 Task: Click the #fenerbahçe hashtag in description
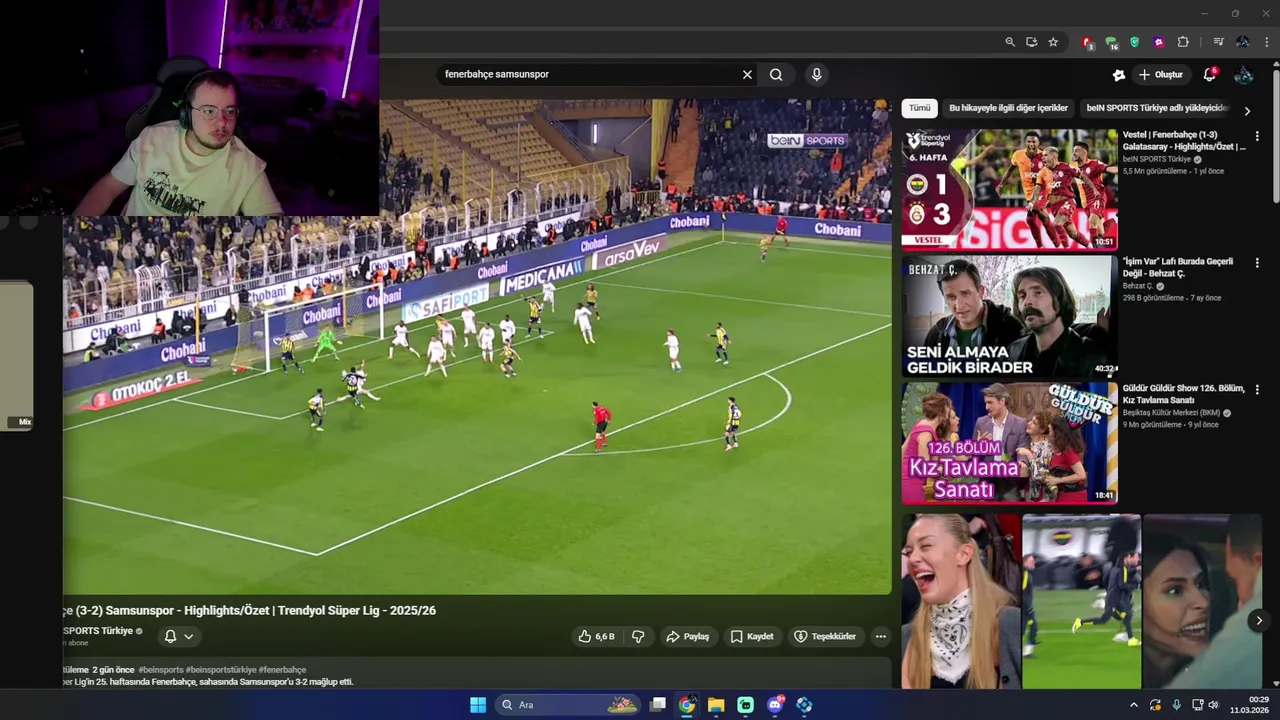(x=282, y=670)
